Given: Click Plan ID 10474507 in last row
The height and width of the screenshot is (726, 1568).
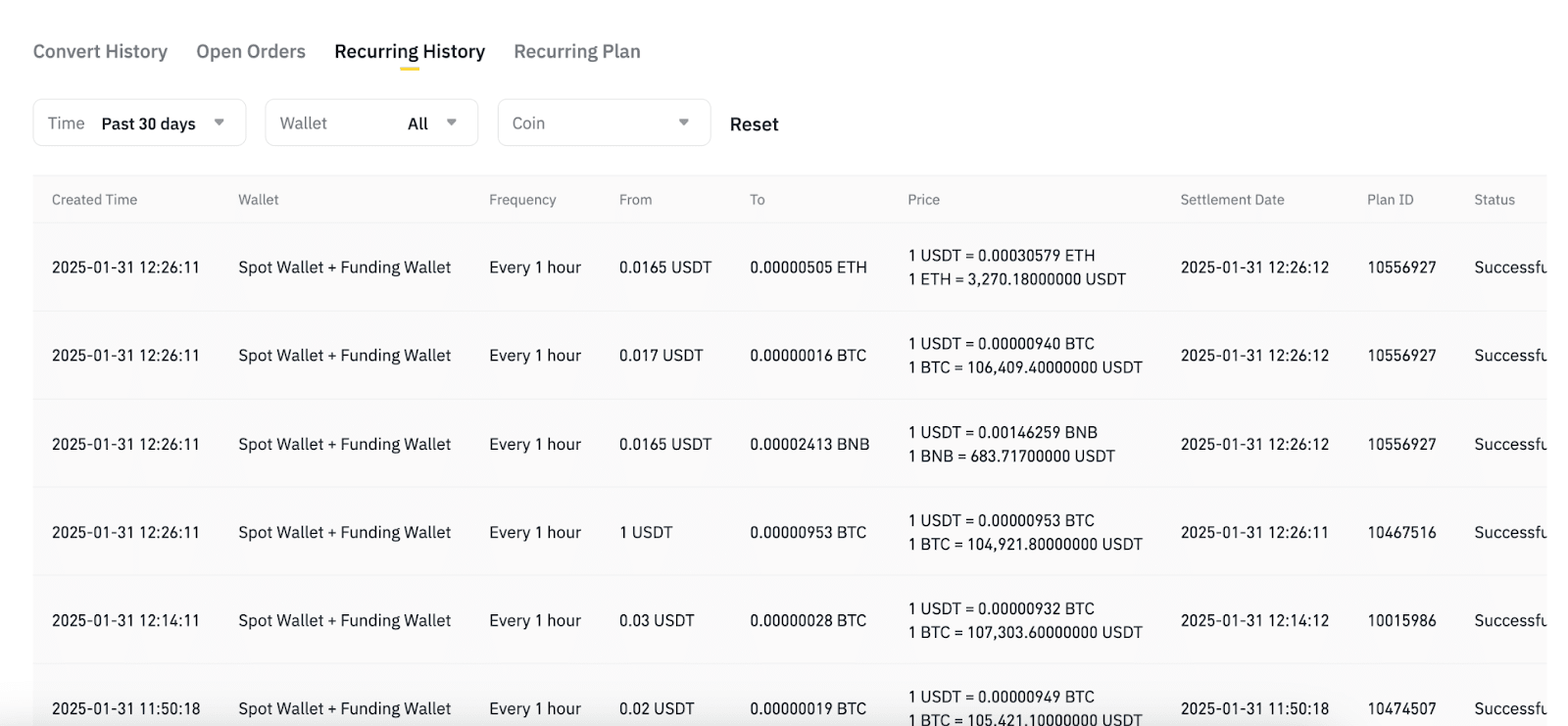Looking at the screenshot, I should pos(1401,708).
